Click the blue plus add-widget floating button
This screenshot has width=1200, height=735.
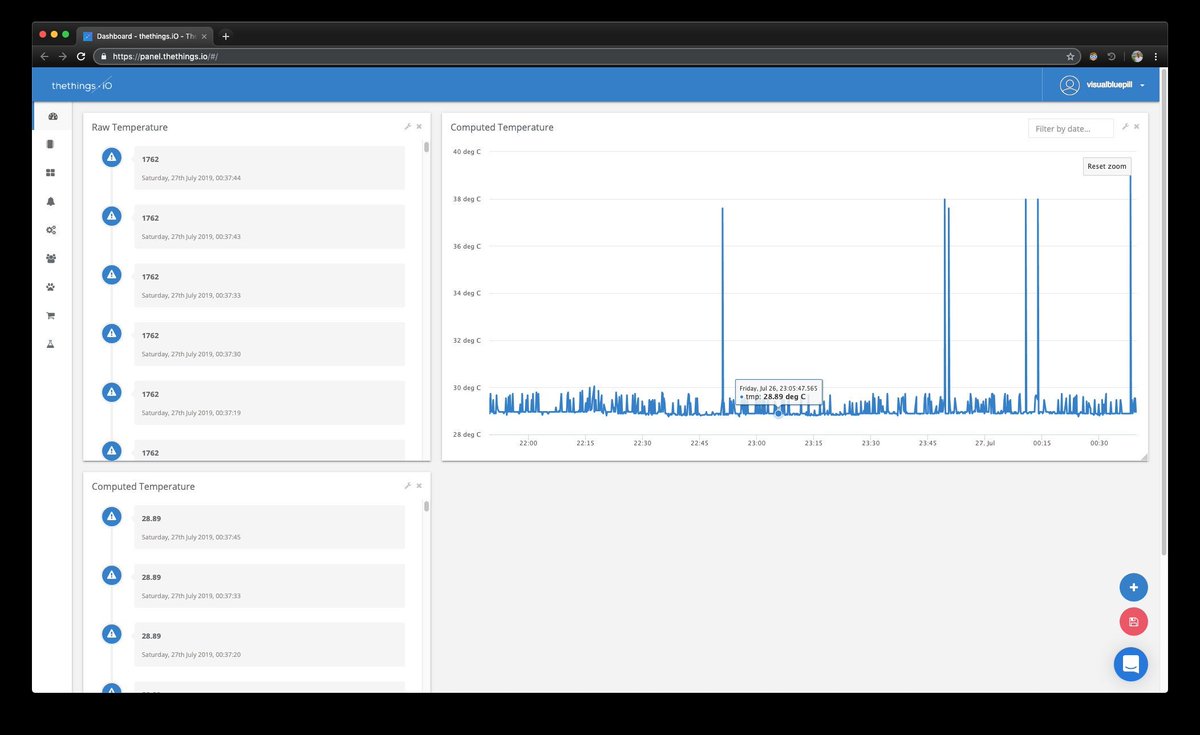tap(1133, 587)
